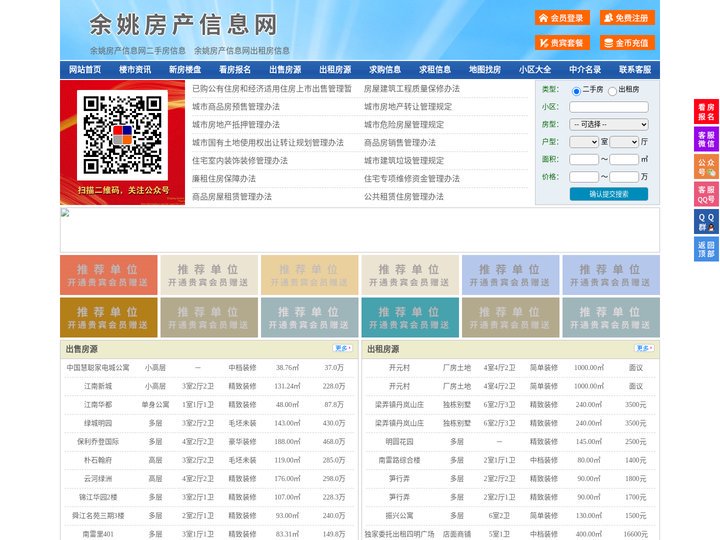Click 返回顶部 back-to-top icon

[x=706, y=249]
